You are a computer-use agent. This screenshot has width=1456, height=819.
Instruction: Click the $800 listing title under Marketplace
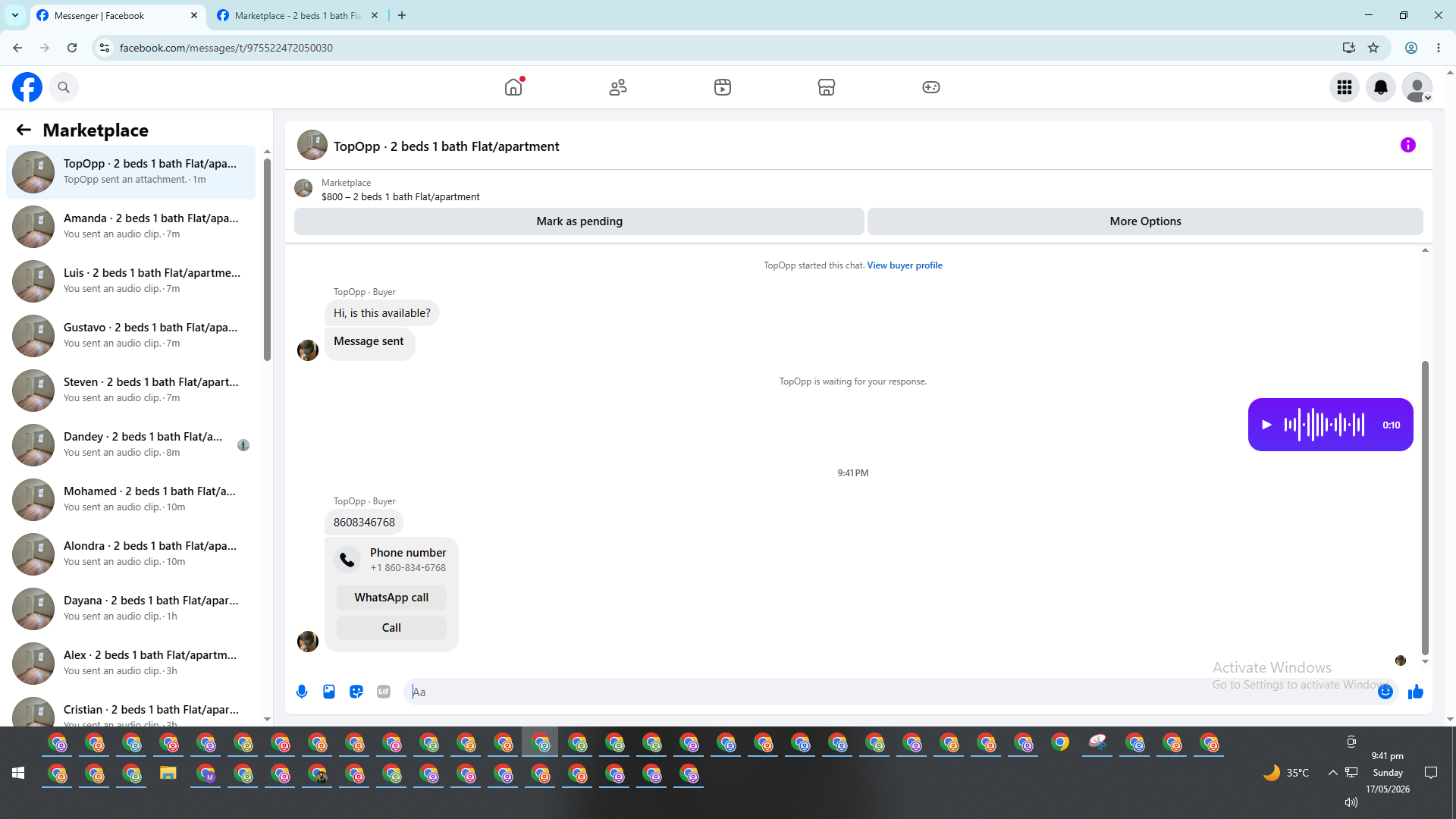pyautogui.click(x=400, y=197)
